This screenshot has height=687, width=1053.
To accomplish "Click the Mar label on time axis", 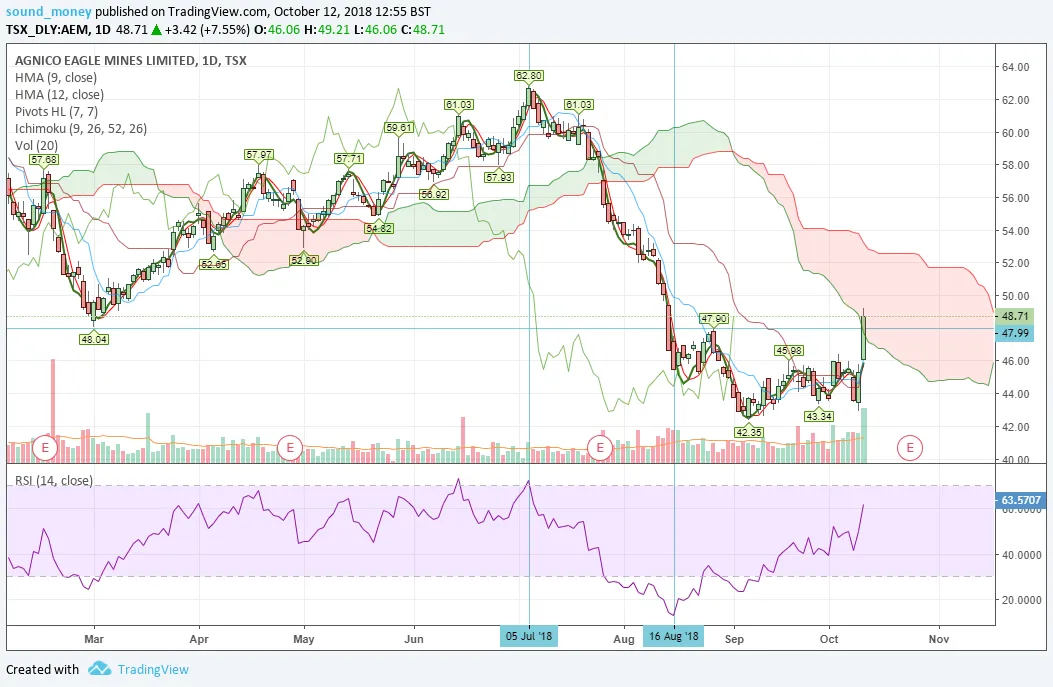I will click(x=94, y=639).
